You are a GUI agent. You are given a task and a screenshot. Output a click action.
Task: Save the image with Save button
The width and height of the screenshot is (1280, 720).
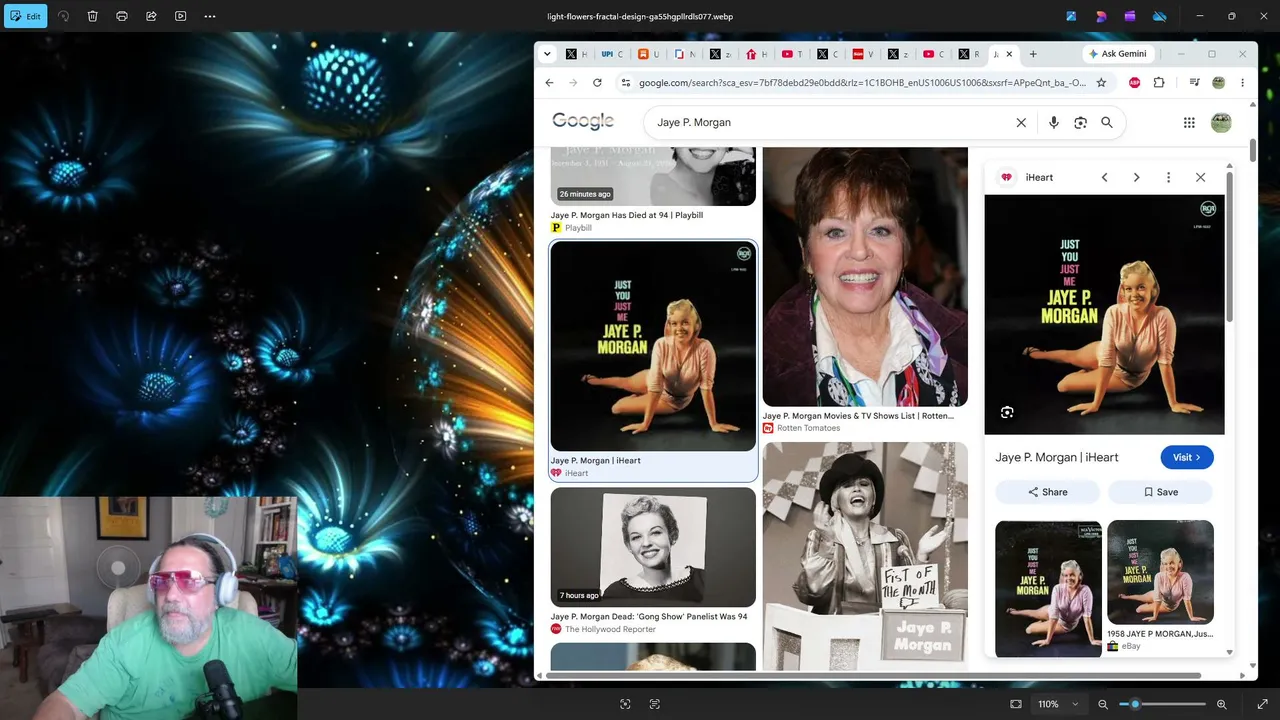tap(1160, 492)
